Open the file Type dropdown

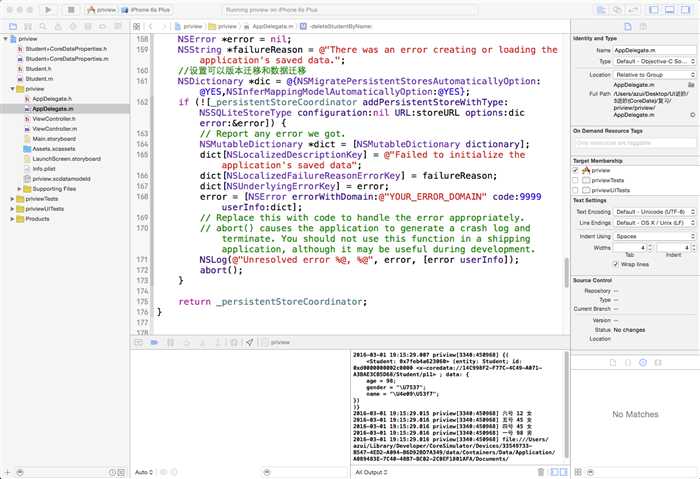654,61
